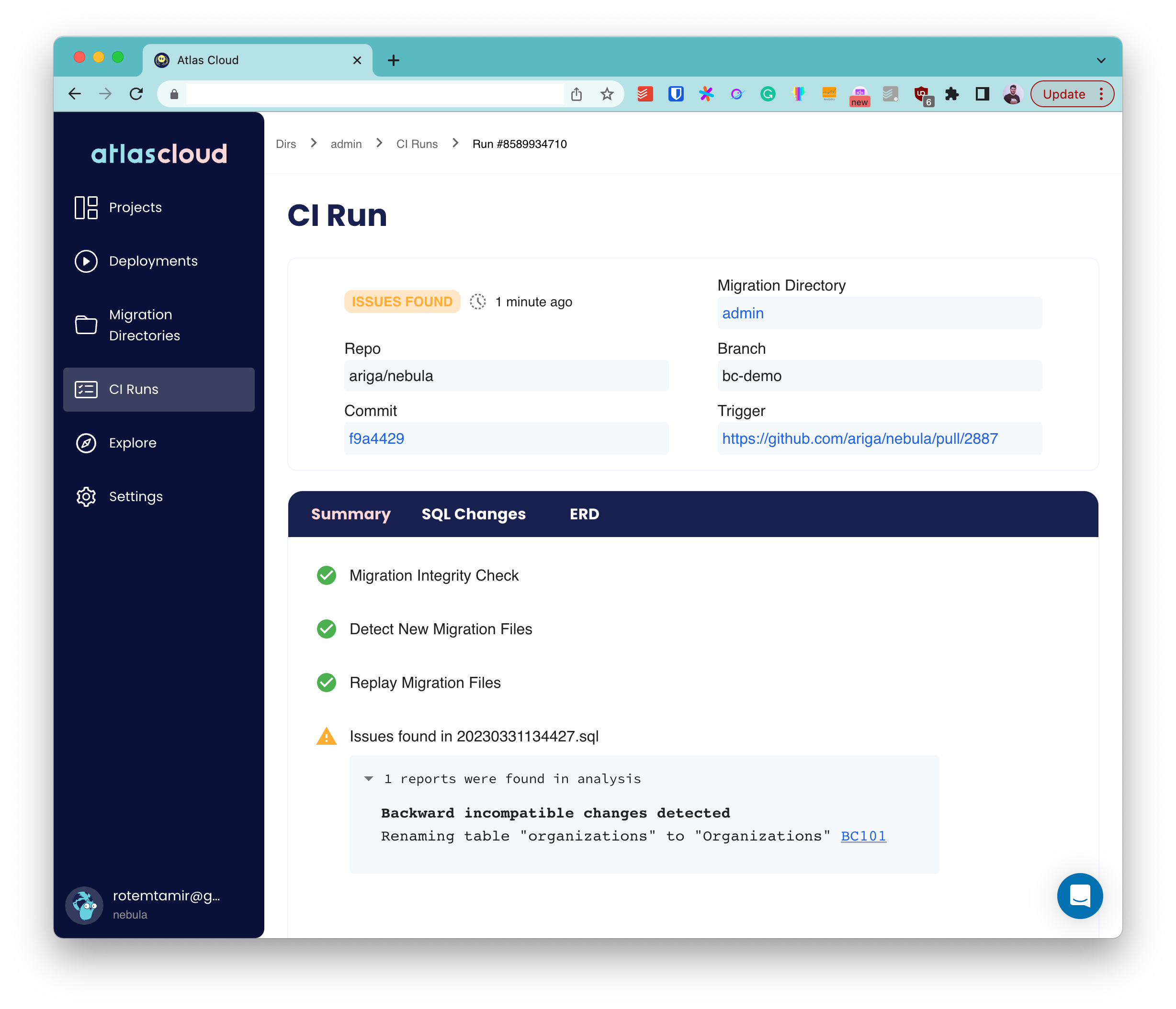
Task: Click the Explore compass icon
Action: [86, 443]
